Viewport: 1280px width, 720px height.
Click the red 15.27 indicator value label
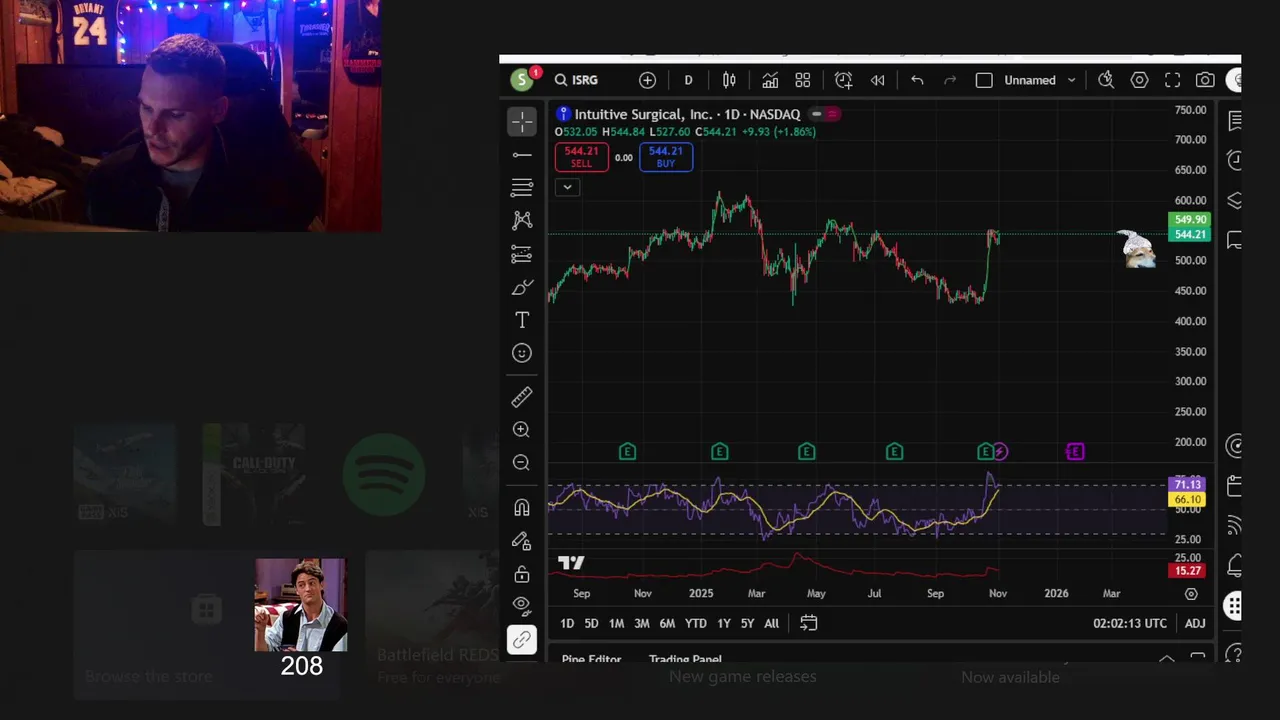(1187, 571)
